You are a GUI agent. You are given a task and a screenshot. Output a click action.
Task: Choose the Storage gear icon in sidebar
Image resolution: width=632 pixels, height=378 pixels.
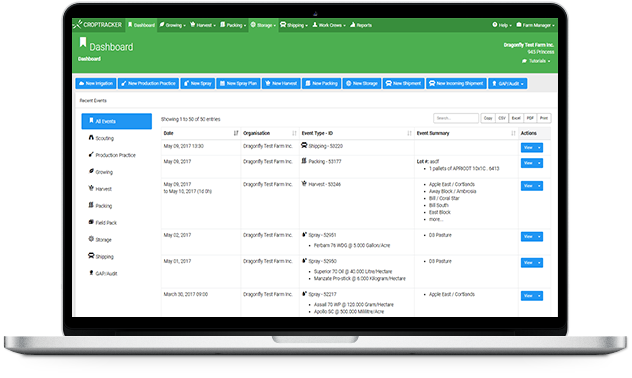(x=91, y=239)
